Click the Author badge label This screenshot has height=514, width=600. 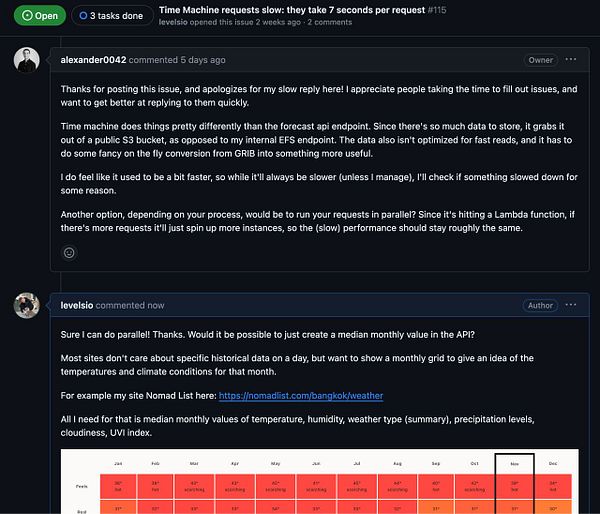[540, 305]
